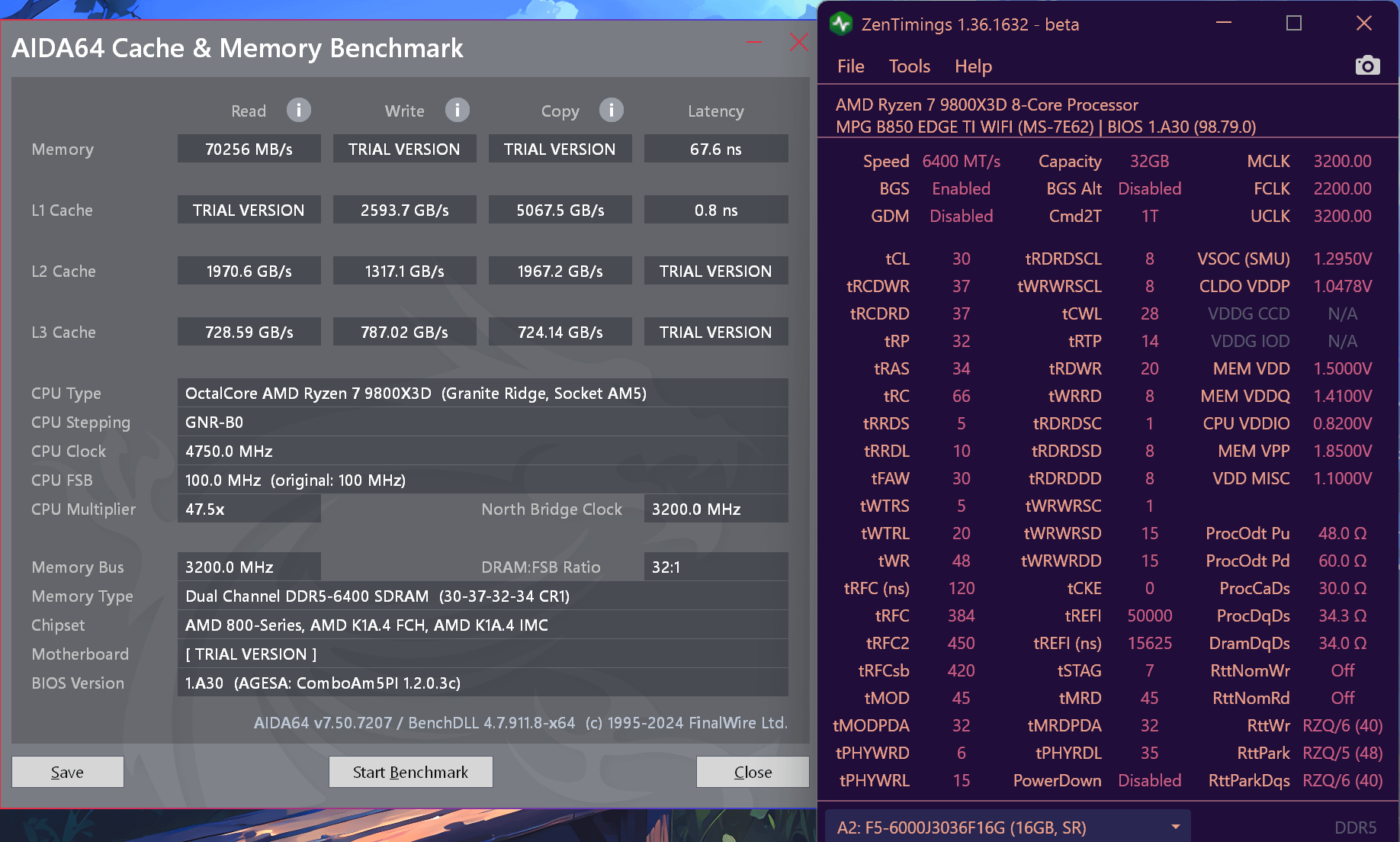Screen dimensions: 1400x842
Task: Click the MEM VDDQ voltage 1.4100V
Action: [1342, 396]
